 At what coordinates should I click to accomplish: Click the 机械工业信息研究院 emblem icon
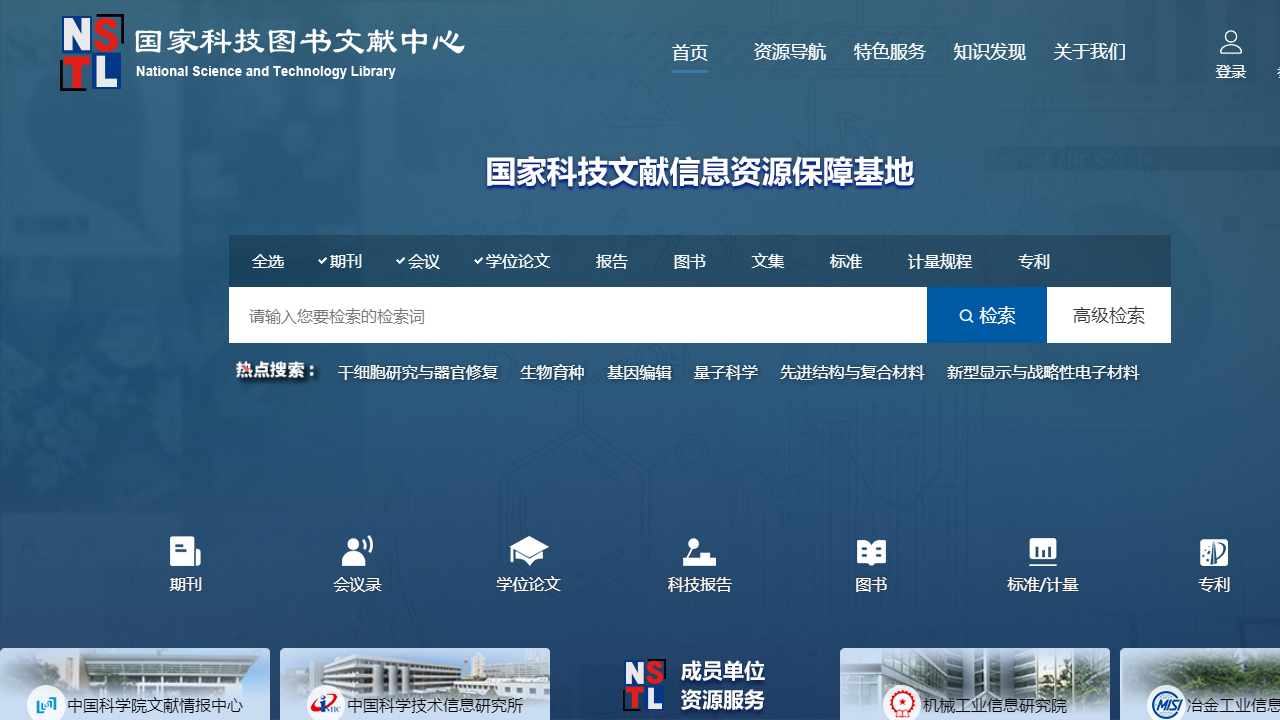902,704
